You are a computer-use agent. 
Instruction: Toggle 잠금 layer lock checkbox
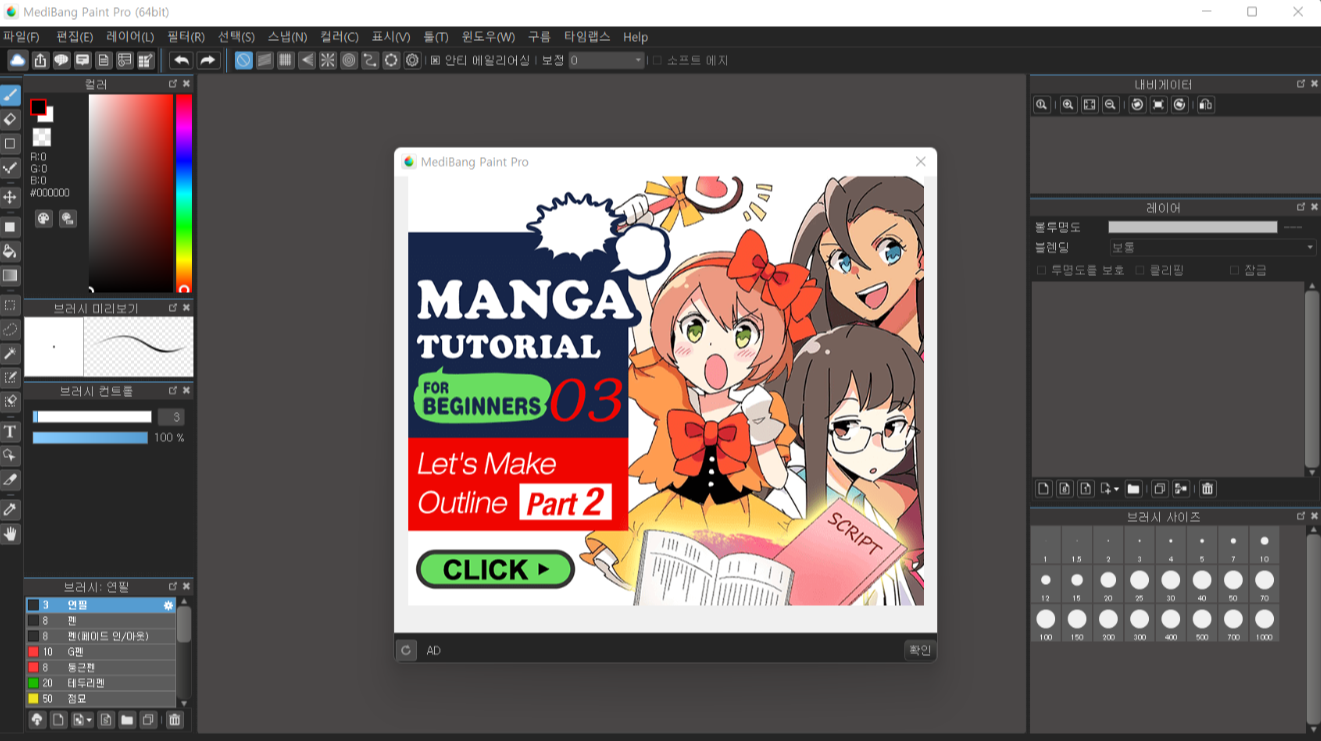(x=1234, y=270)
